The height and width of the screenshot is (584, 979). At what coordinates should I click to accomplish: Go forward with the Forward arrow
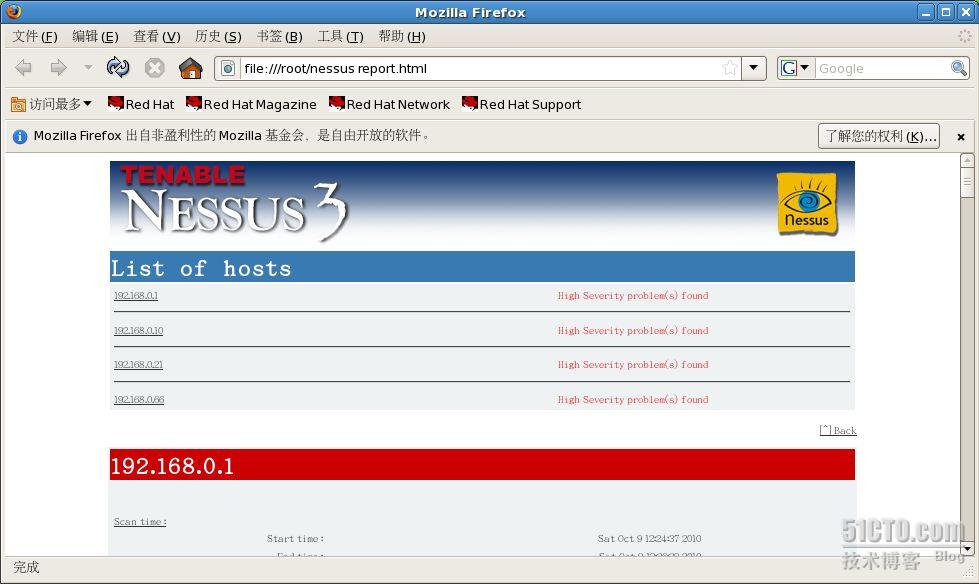pos(59,67)
